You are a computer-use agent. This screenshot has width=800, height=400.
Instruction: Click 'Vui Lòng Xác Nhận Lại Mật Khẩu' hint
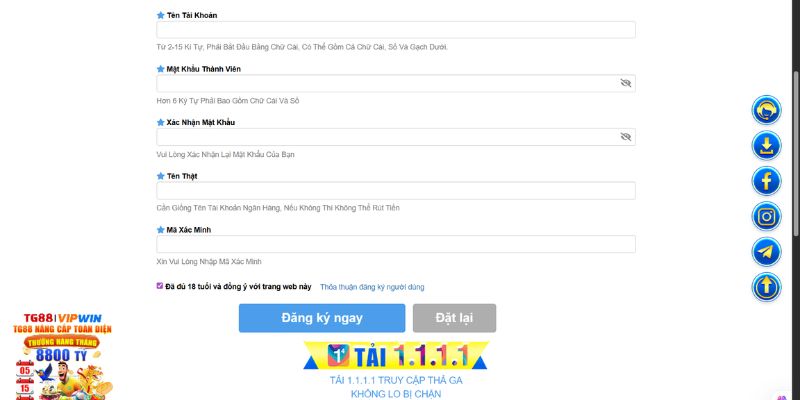226,155
